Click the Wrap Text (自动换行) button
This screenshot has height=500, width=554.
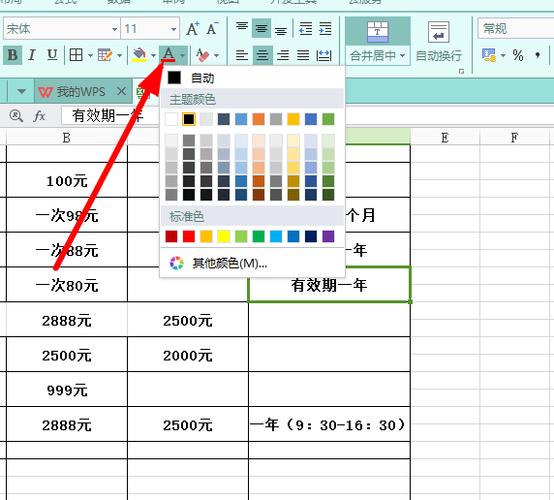(x=438, y=41)
